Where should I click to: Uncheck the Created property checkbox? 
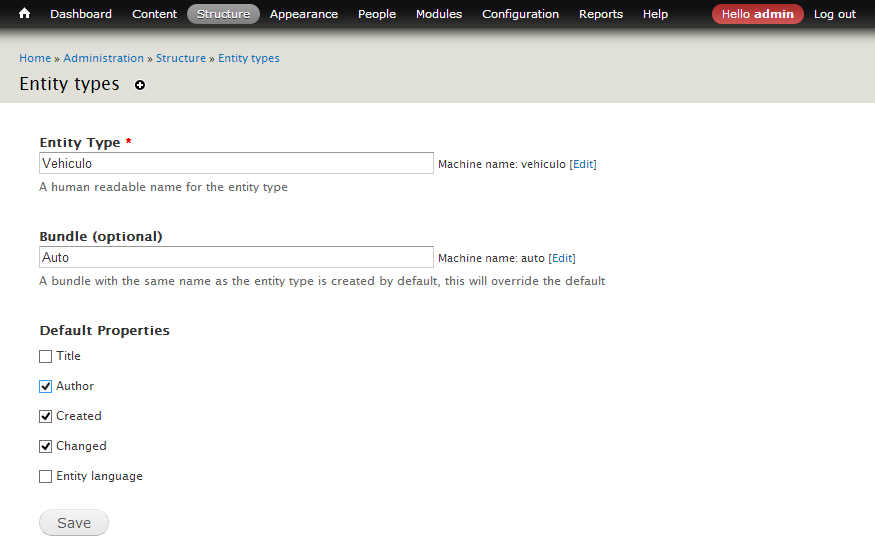tap(46, 416)
